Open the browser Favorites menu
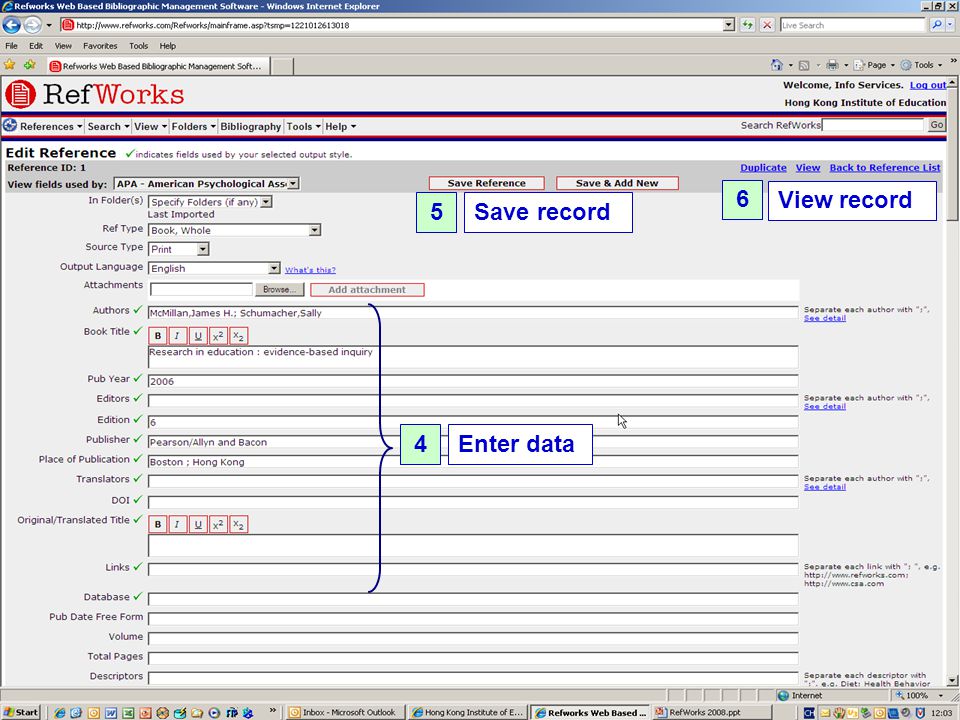 100,46
